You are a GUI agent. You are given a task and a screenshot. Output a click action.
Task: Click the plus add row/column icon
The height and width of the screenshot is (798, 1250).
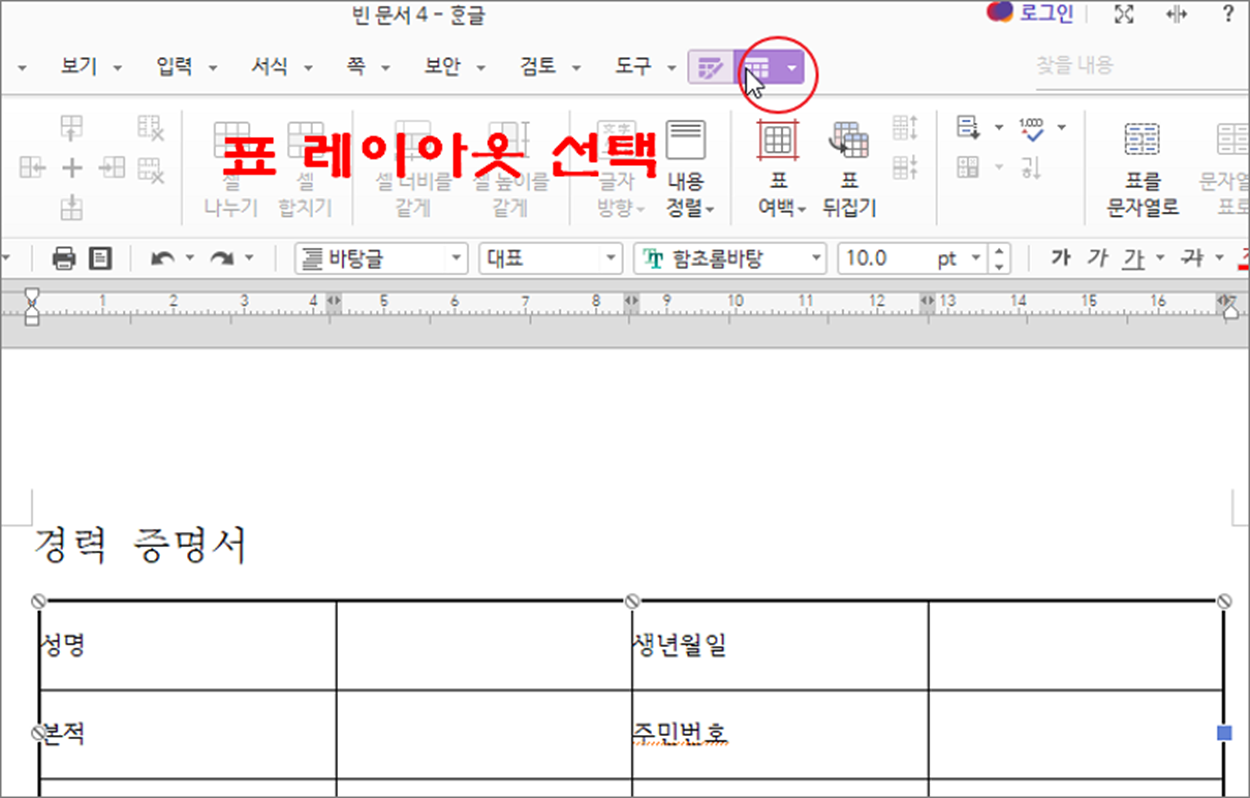point(72,168)
